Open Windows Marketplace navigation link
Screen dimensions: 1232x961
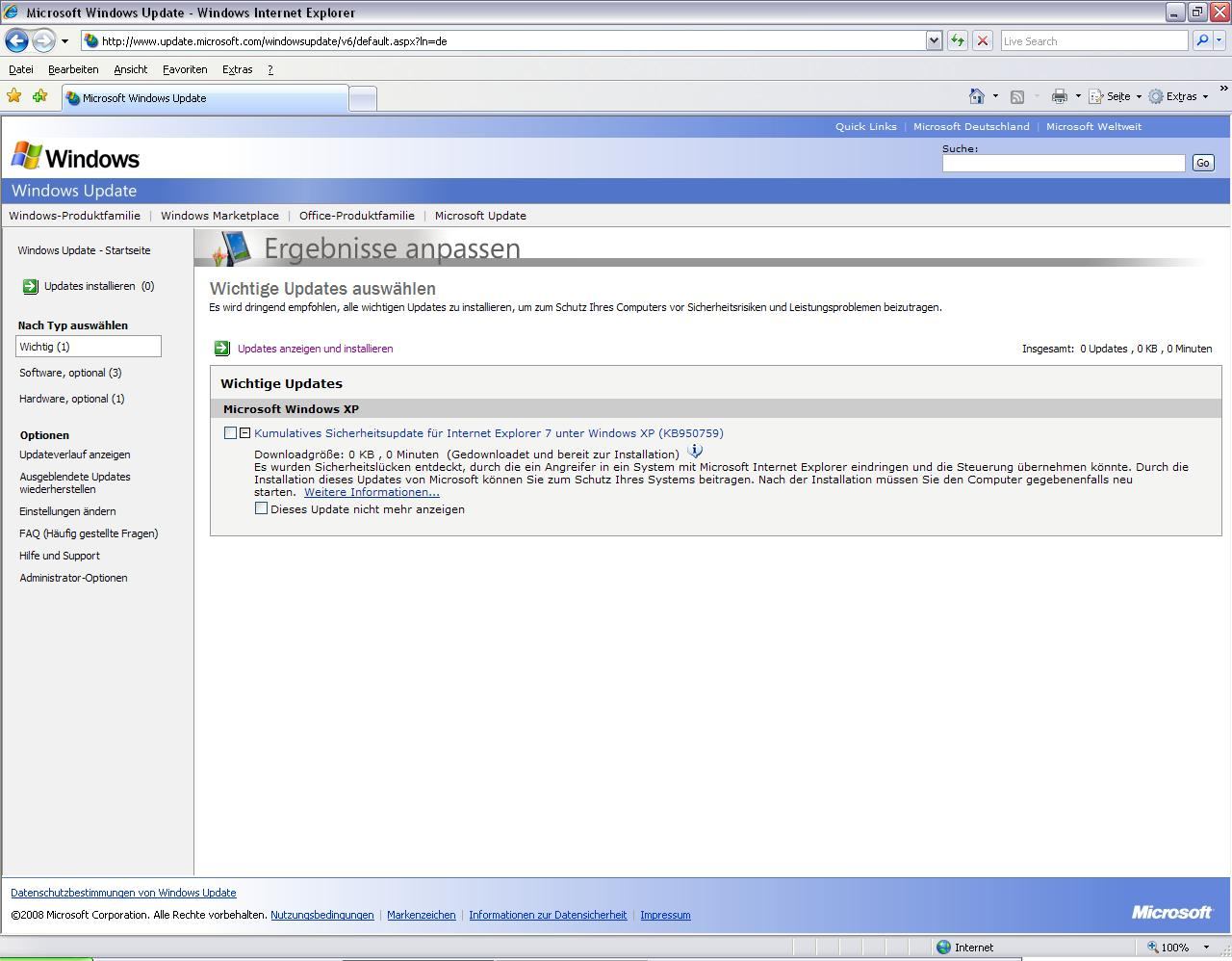219,216
